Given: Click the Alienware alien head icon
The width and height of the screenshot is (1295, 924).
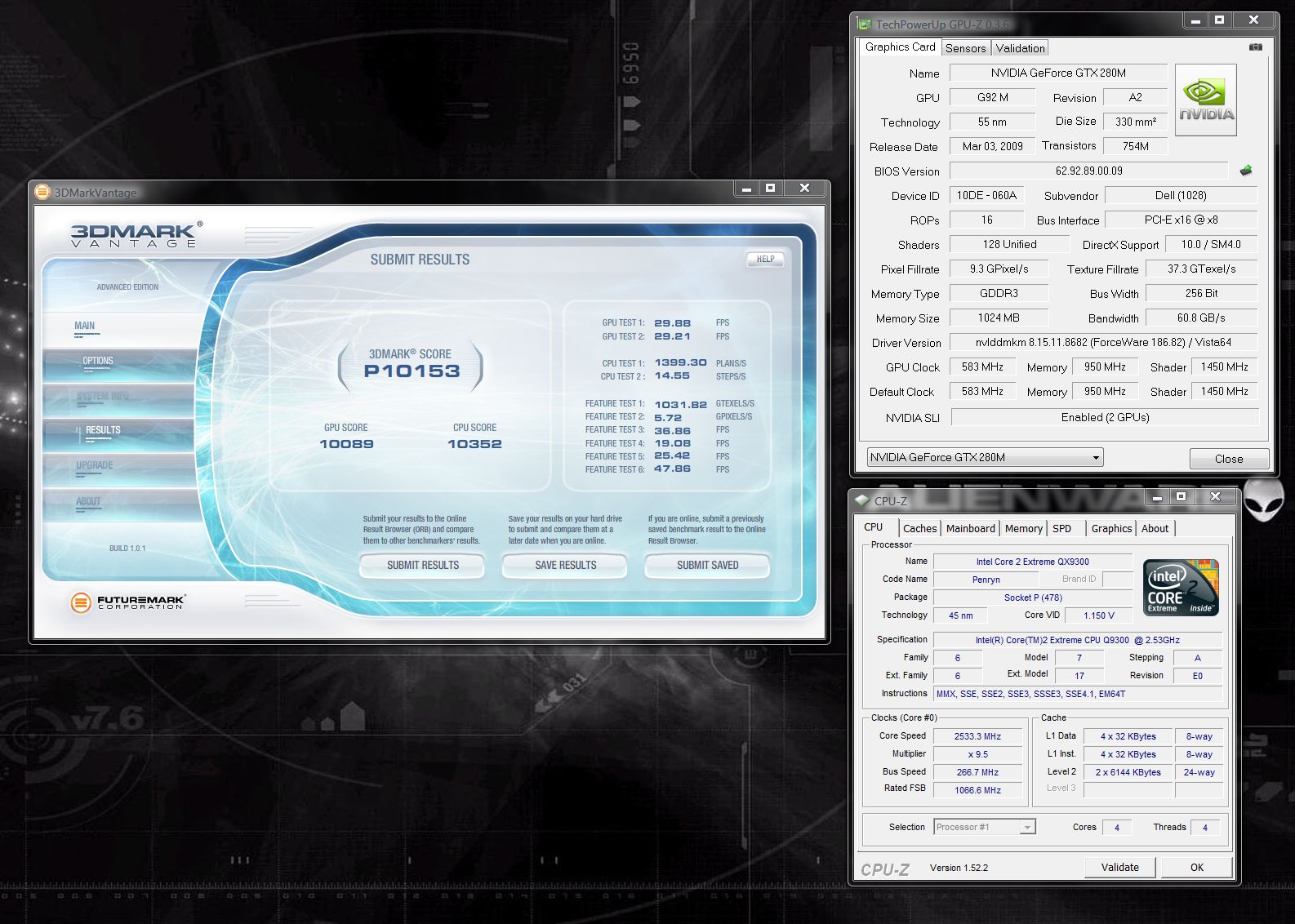Looking at the screenshot, I should tap(1264, 500).
